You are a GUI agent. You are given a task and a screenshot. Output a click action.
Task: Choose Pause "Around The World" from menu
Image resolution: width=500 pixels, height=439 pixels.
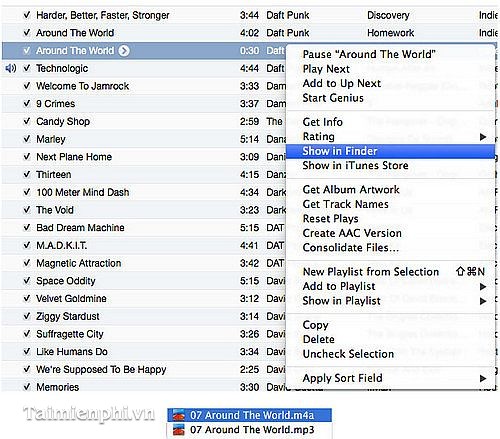(369, 54)
